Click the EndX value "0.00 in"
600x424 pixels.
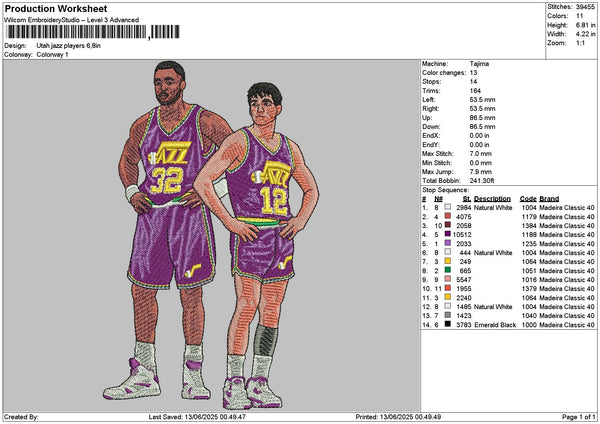point(479,135)
